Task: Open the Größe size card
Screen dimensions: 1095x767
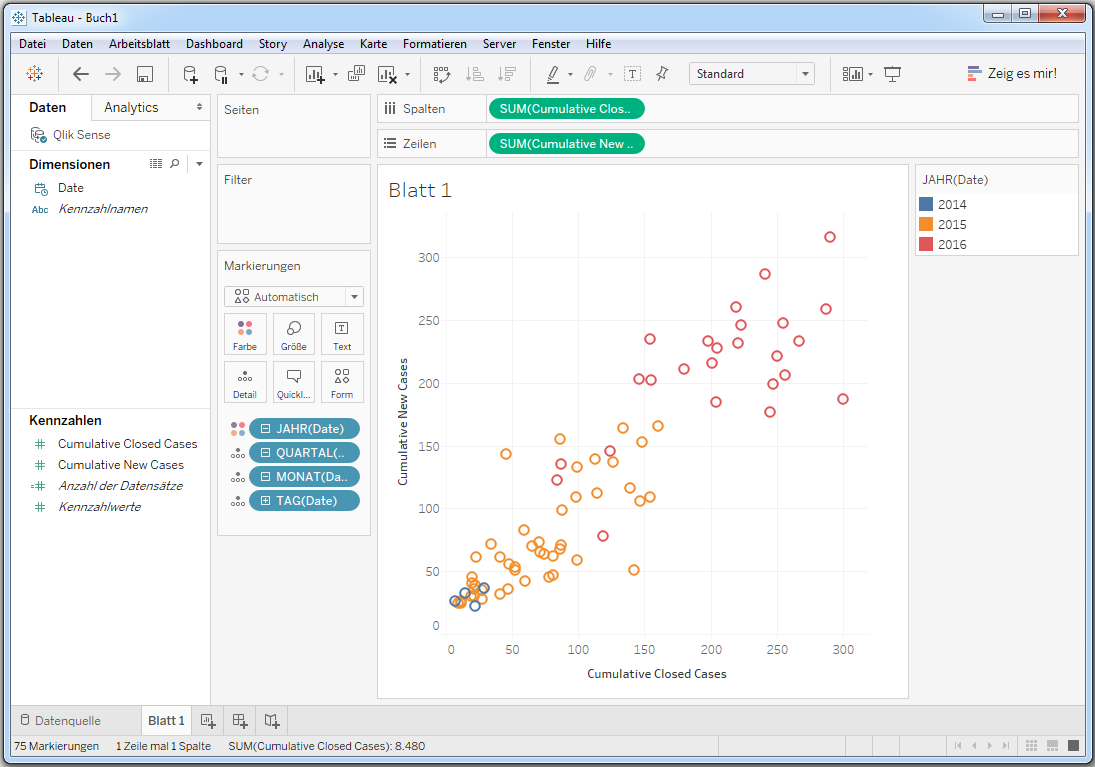Action: [293, 334]
